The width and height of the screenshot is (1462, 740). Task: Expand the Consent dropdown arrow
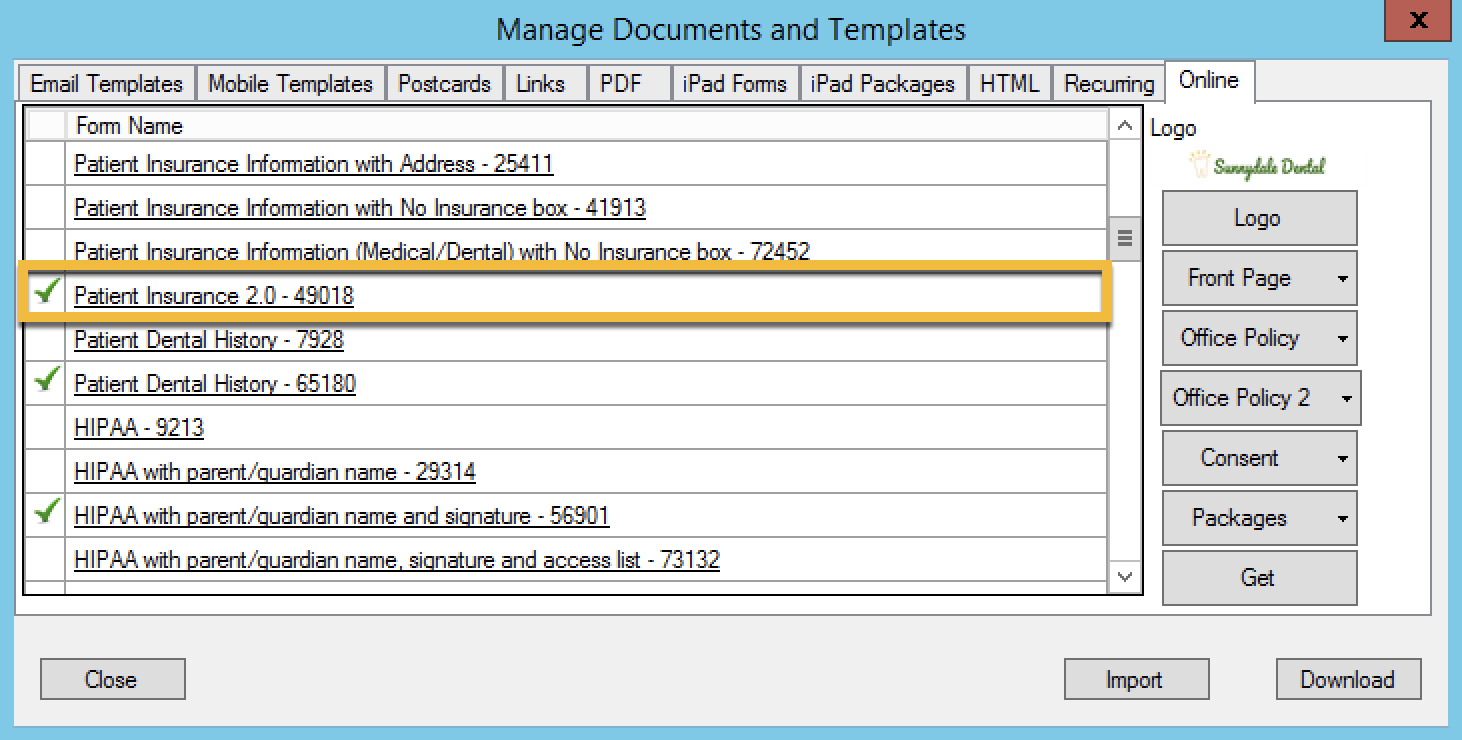coord(1342,459)
